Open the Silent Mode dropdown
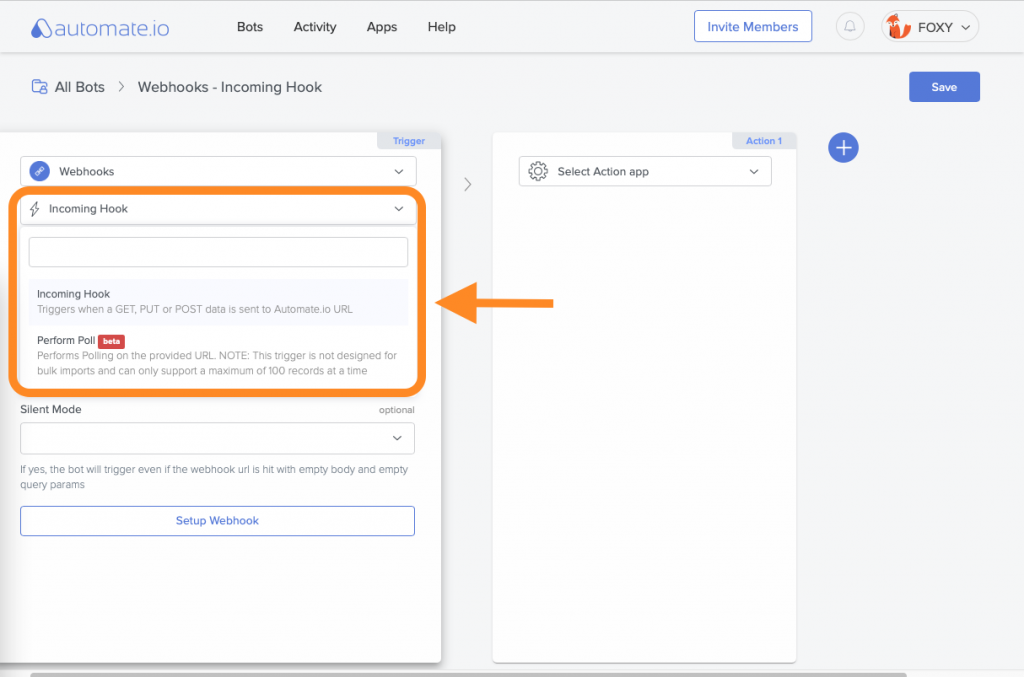Viewport: 1024px width, 677px height. point(217,438)
